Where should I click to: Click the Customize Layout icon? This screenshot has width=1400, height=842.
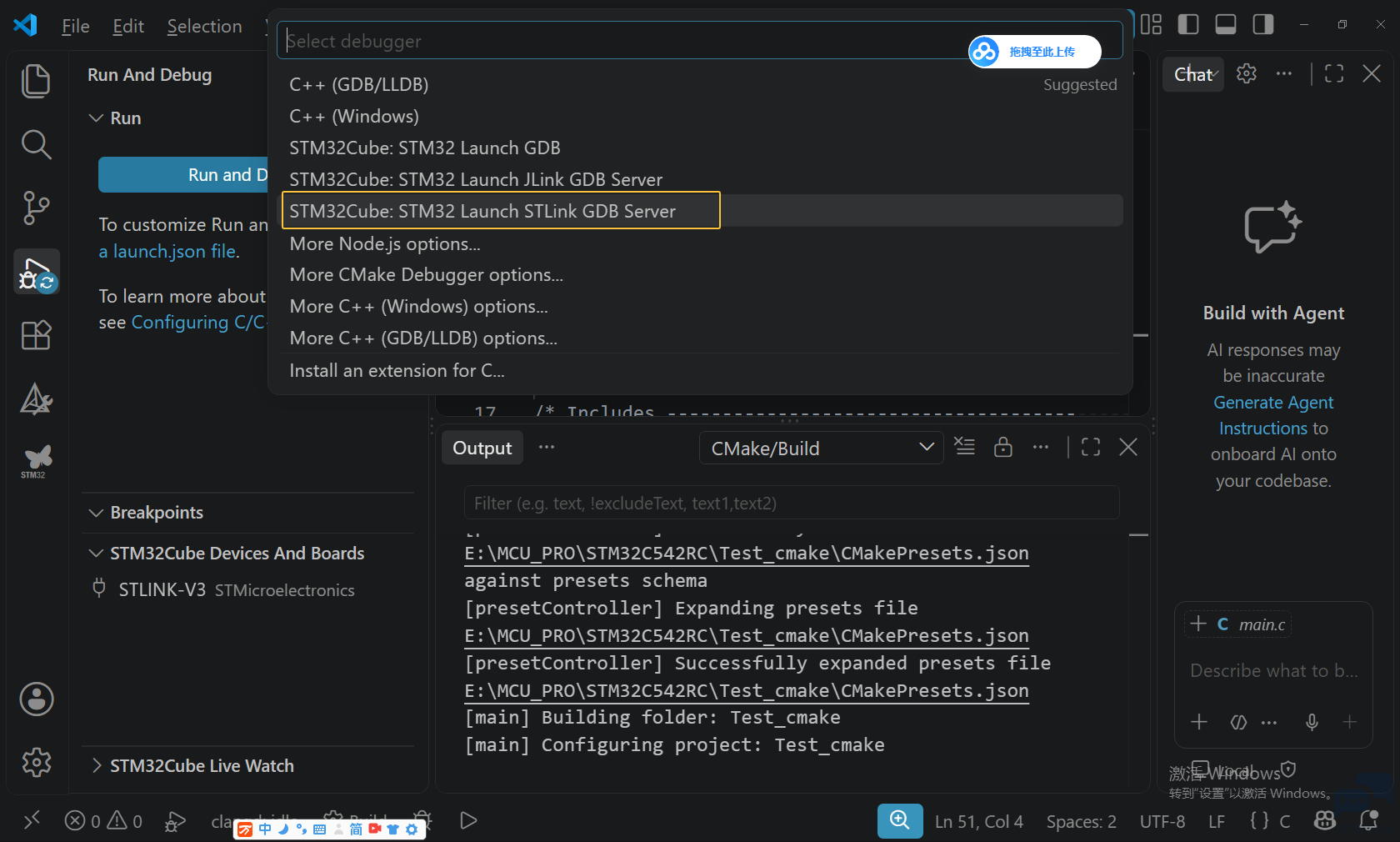click(x=1151, y=25)
